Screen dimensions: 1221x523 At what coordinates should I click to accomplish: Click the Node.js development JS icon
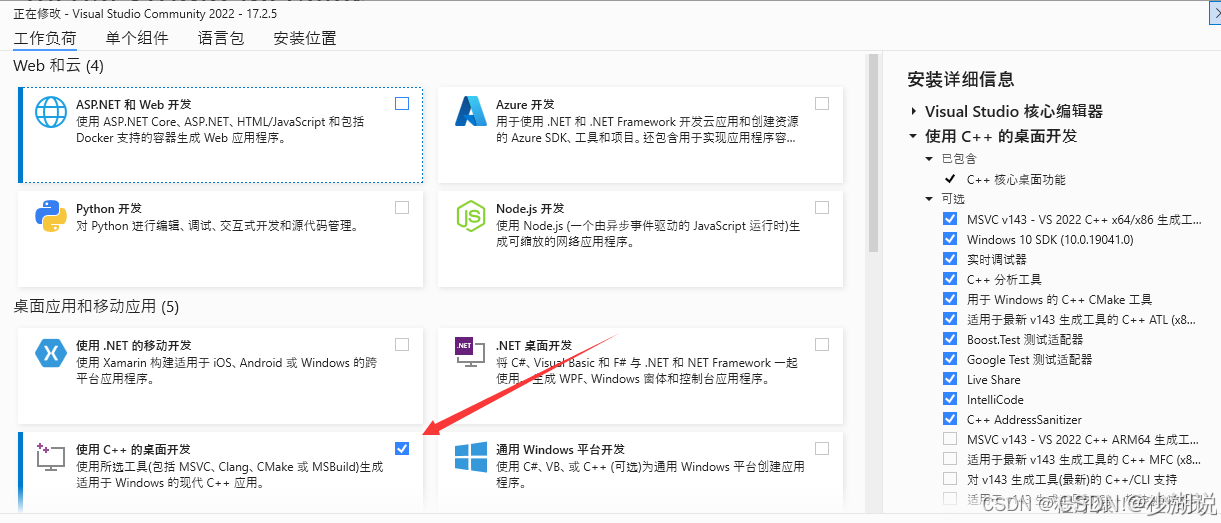coord(470,216)
